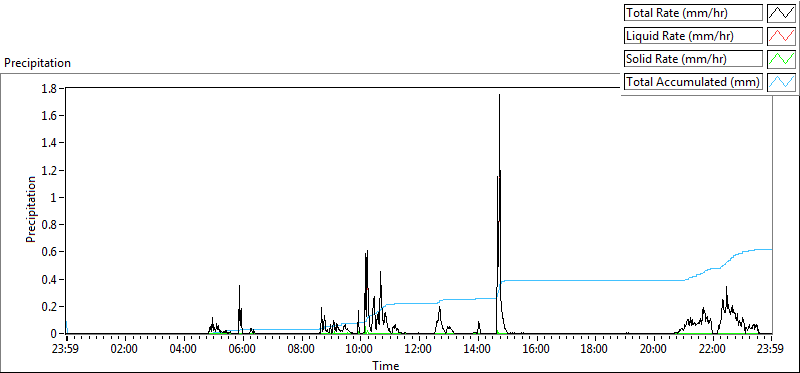The image size is (800, 373).
Task: Click the total rate peak just after 10:00
Action: pos(367,251)
